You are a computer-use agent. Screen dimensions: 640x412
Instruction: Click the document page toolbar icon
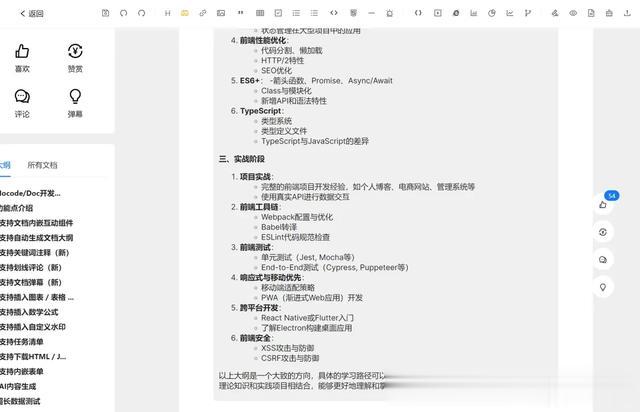click(591, 13)
